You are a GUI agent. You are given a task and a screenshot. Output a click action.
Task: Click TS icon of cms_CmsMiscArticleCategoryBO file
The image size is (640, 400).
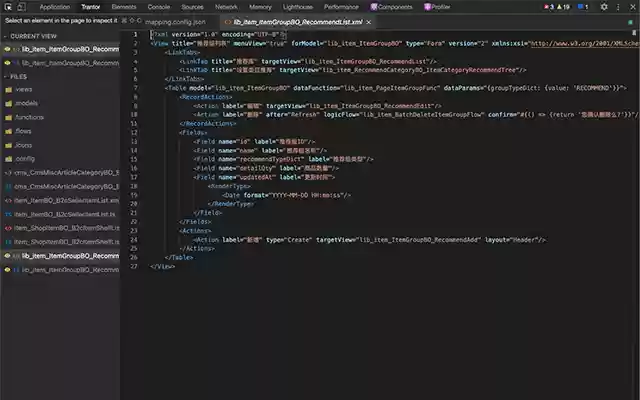point(8,187)
